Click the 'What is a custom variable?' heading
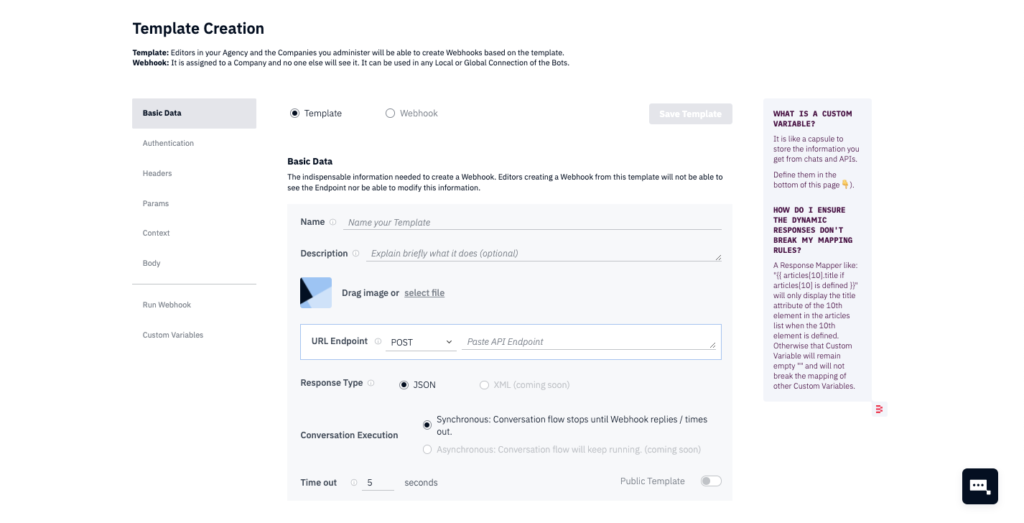 (812, 118)
